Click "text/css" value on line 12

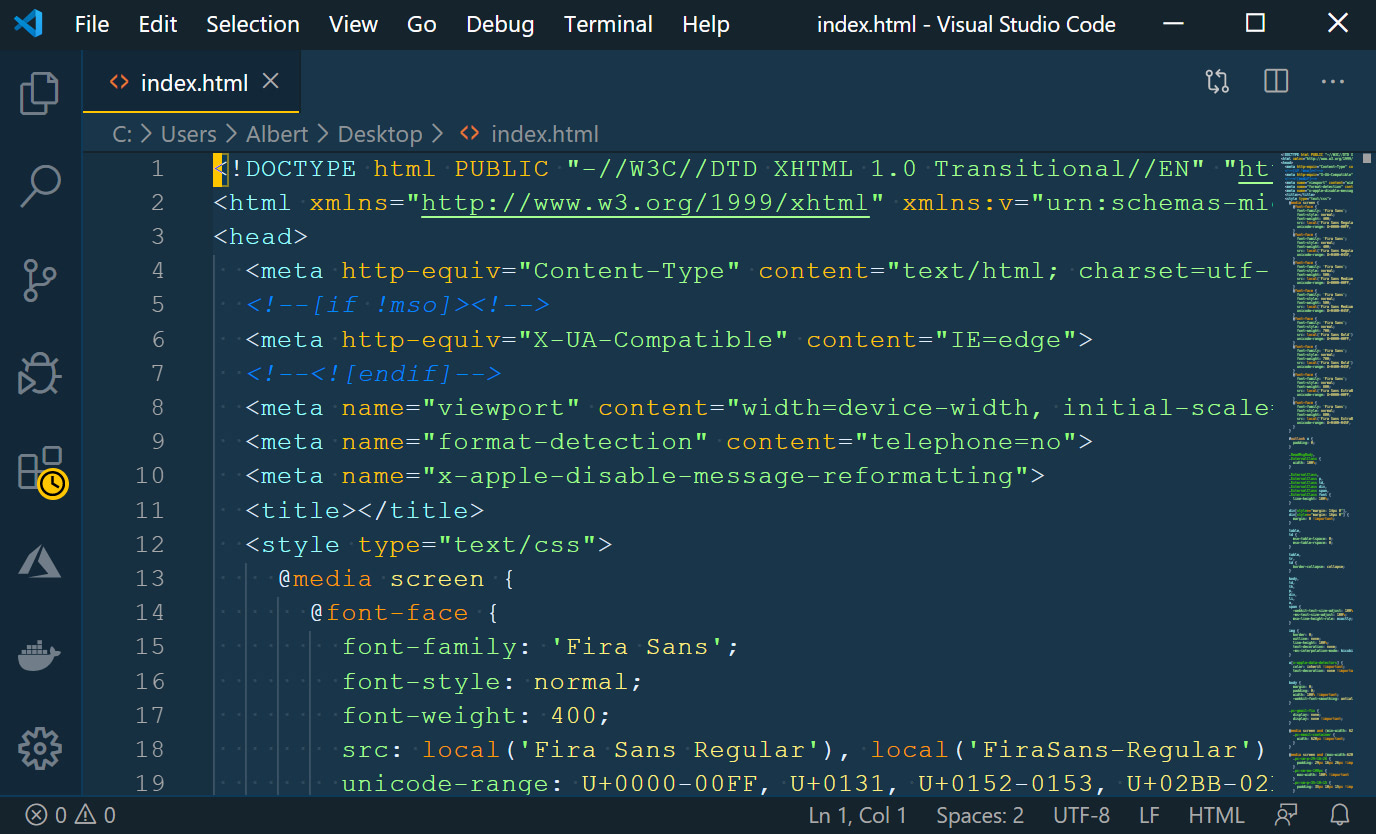[x=517, y=545]
